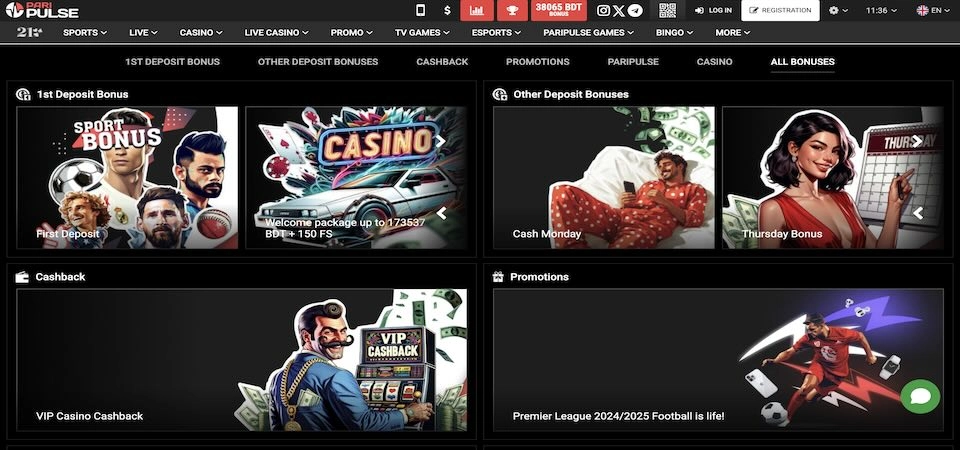Previous slide arrow on Casino card

click(x=441, y=213)
